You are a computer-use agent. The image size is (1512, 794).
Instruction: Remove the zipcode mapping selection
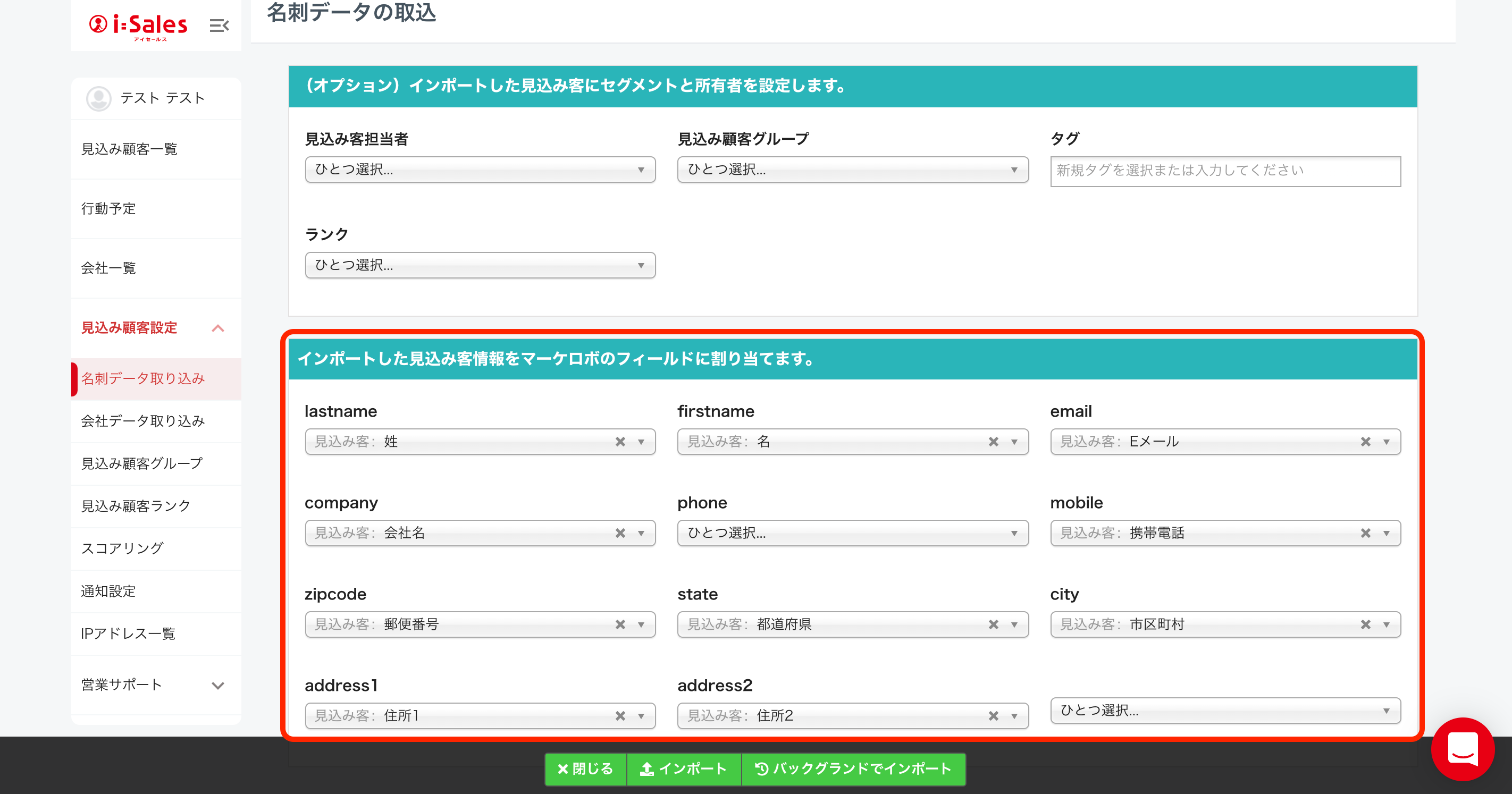click(x=620, y=624)
